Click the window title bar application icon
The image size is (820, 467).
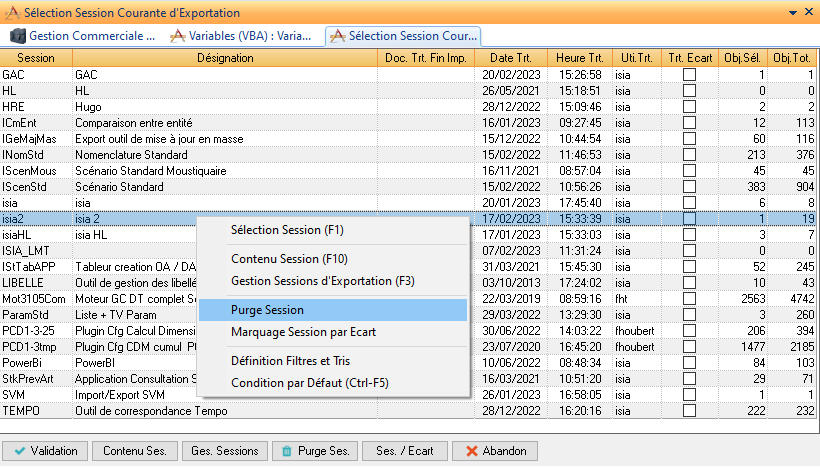coord(11,12)
